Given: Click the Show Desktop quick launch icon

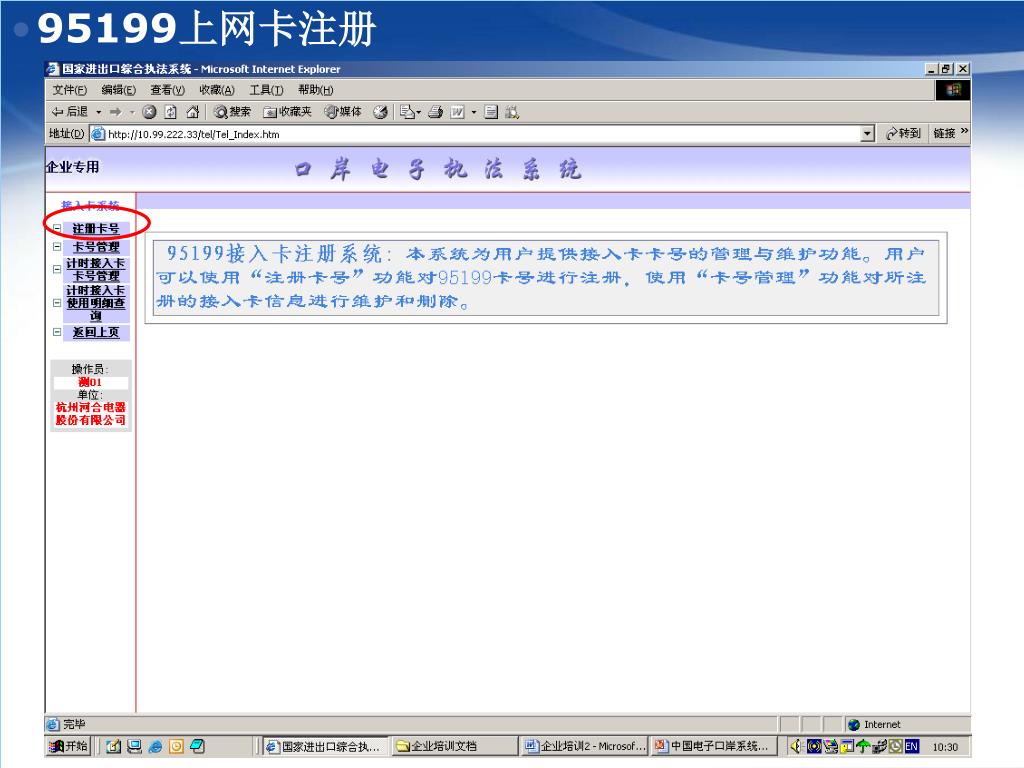Looking at the screenshot, I should click(135, 746).
